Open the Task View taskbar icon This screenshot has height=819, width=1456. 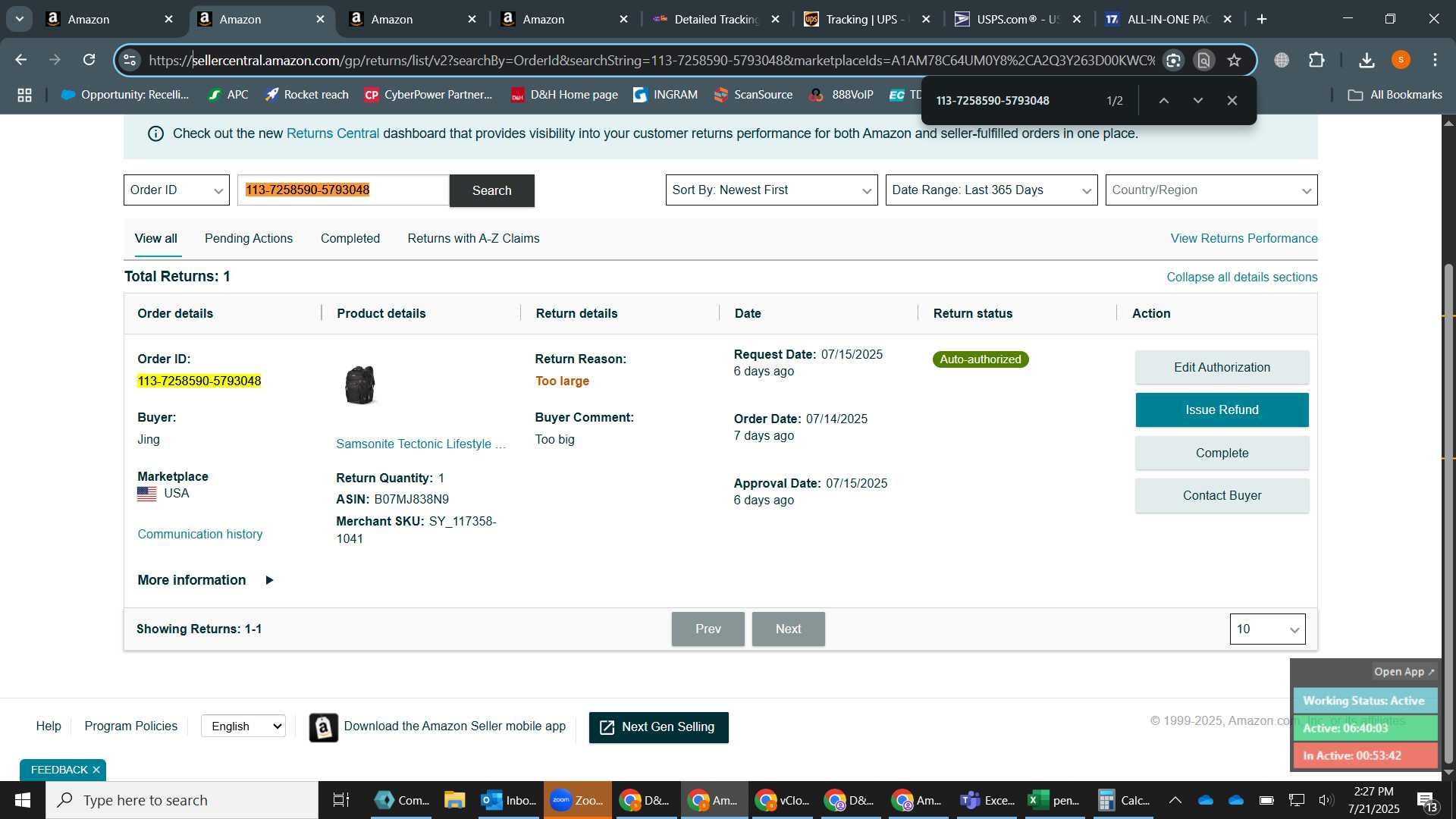pyautogui.click(x=341, y=800)
